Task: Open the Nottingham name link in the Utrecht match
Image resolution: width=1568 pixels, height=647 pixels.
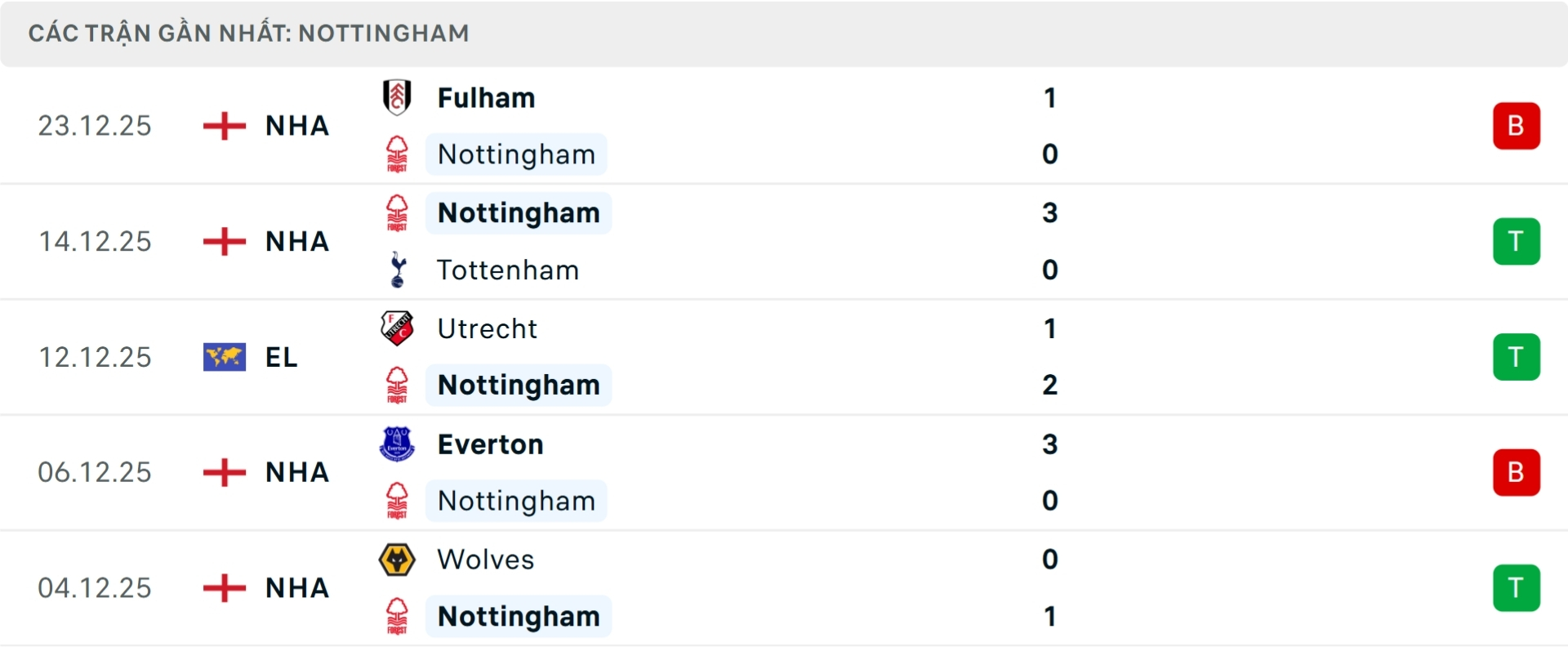Action: point(518,385)
